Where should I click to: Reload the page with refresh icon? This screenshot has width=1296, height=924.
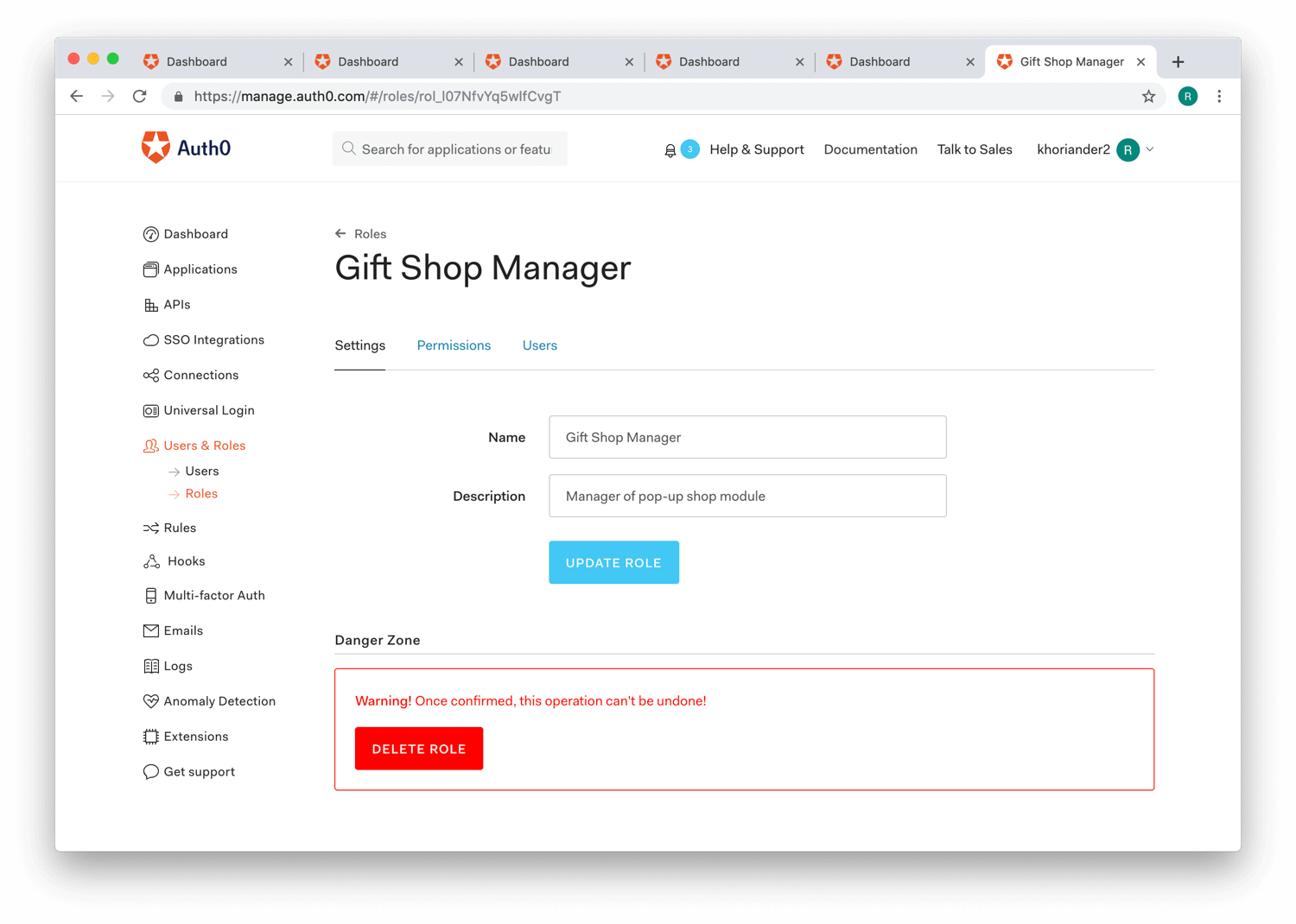[139, 97]
